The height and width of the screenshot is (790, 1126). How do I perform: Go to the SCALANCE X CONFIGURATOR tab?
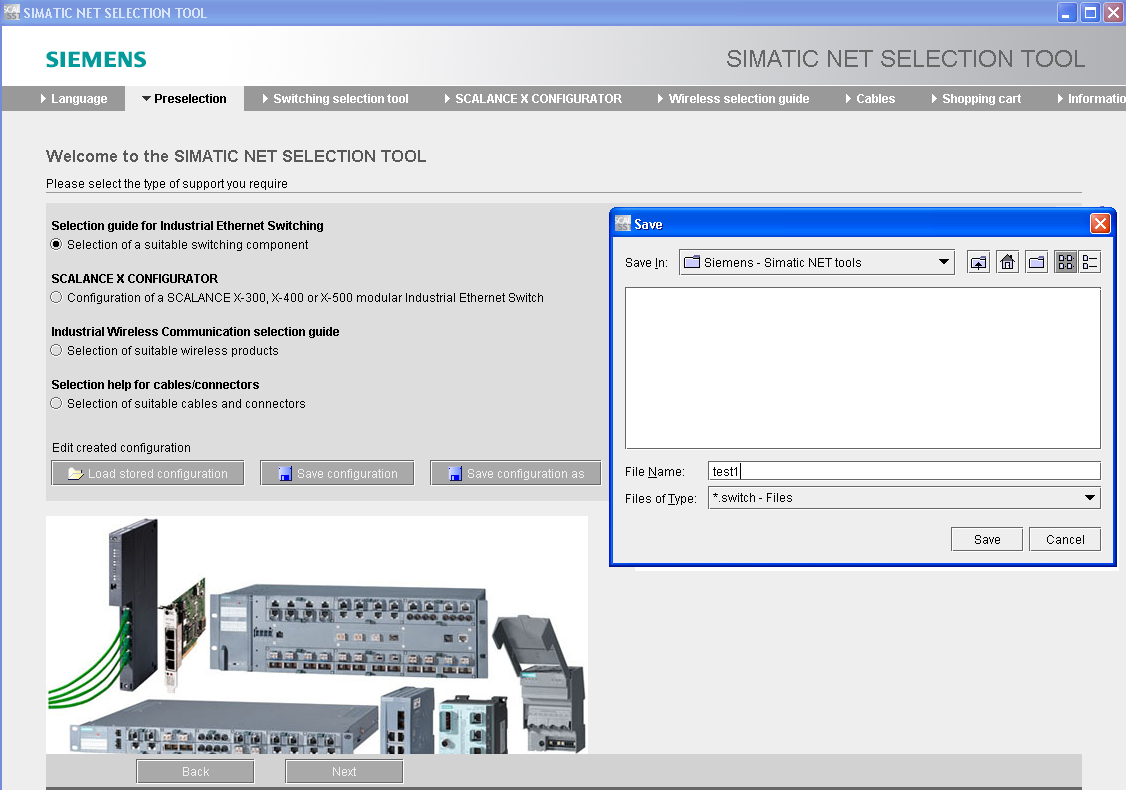click(533, 98)
